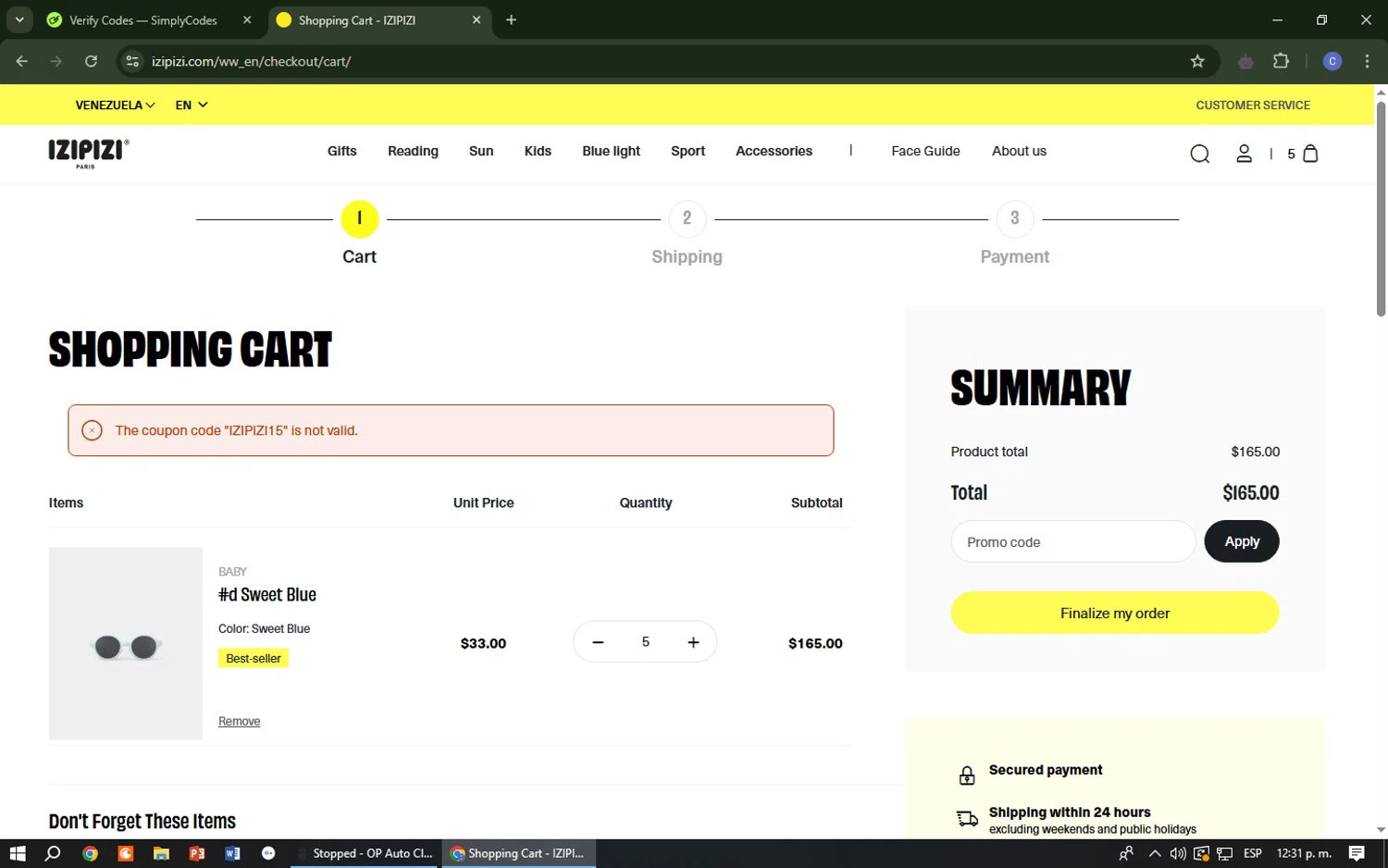Open the Windows notification center icon
1388x868 pixels.
1357,853
